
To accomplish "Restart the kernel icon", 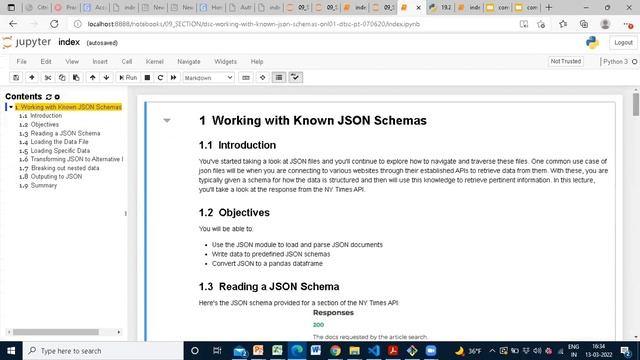I will [160, 78].
